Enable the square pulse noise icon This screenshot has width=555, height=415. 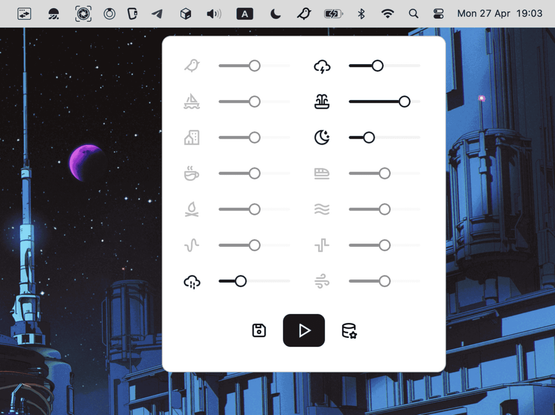(x=322, y=245)
